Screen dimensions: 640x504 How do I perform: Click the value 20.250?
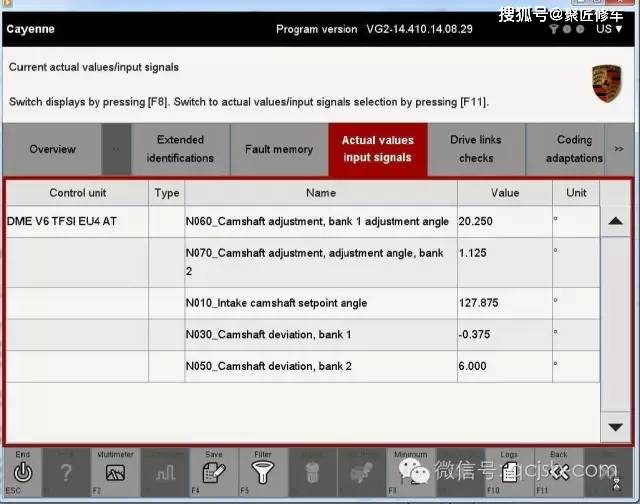coord(476,222)
